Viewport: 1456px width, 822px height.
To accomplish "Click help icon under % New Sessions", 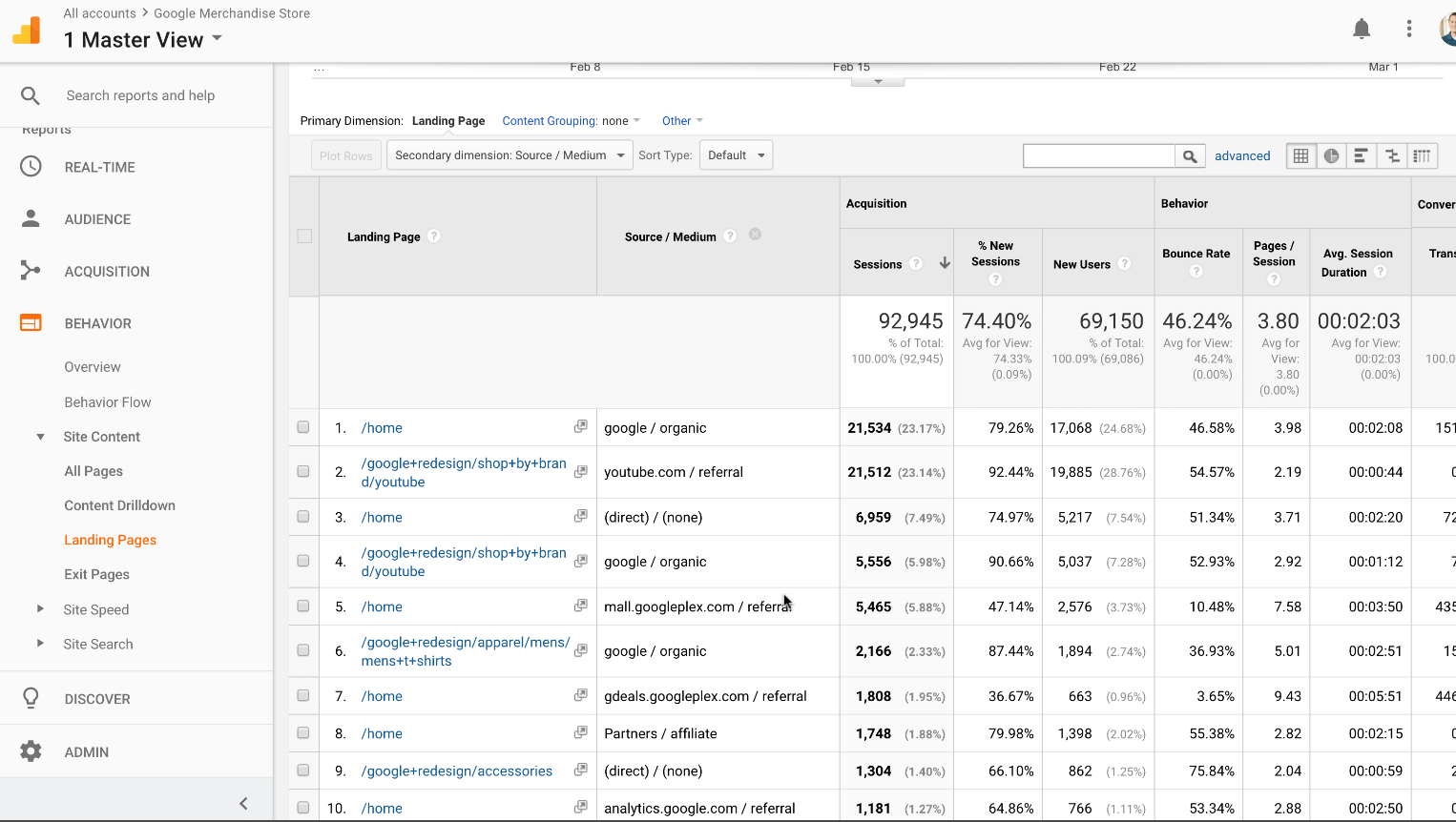I will pos(996,278).
